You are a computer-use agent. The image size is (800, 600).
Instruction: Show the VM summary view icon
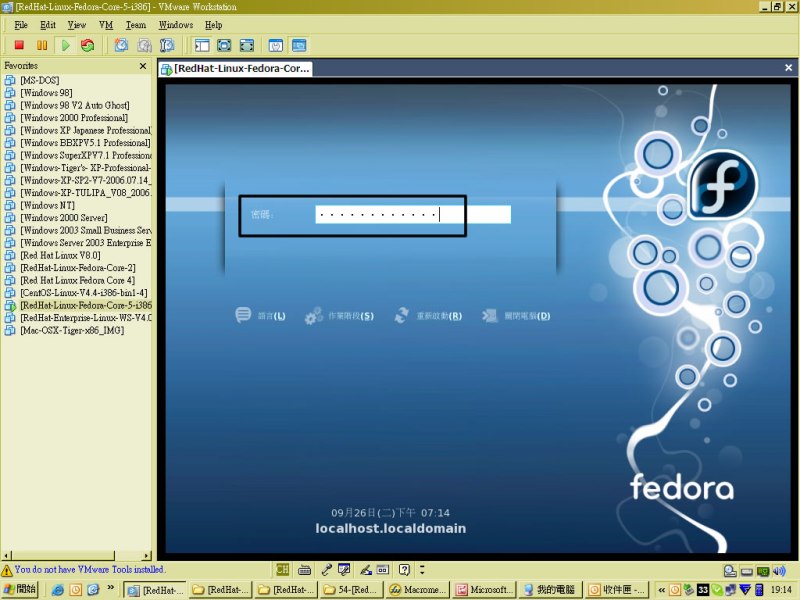pyautogui.click(x=276, y=45)
